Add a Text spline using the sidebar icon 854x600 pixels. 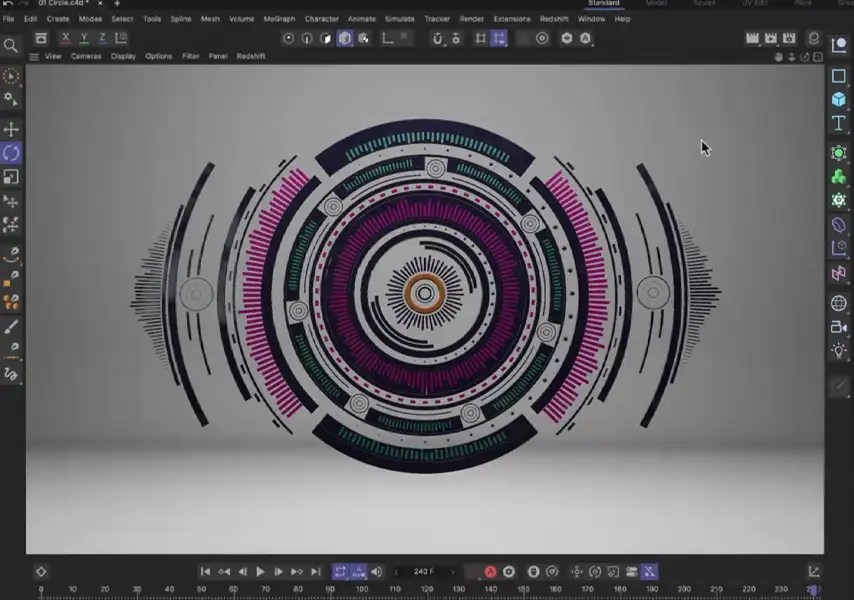(x=839, y=123)
